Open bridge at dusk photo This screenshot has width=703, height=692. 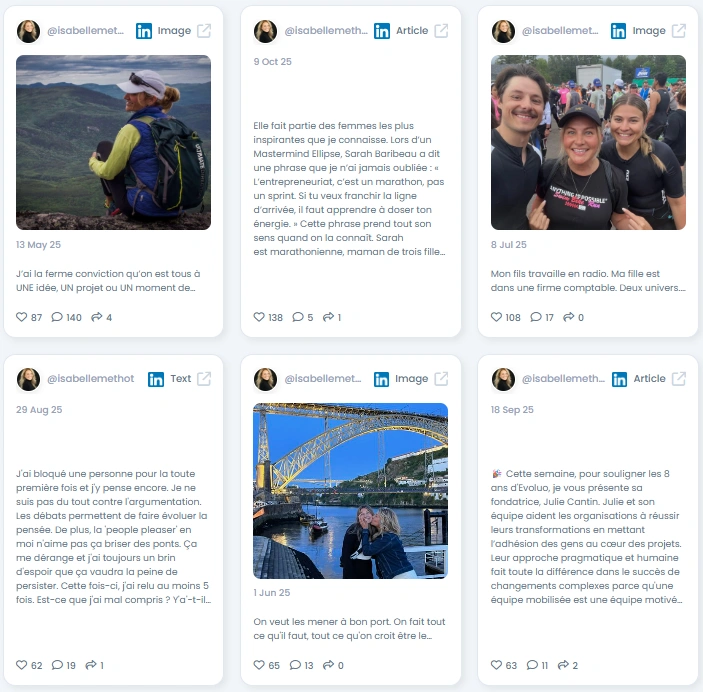[351, 491]
